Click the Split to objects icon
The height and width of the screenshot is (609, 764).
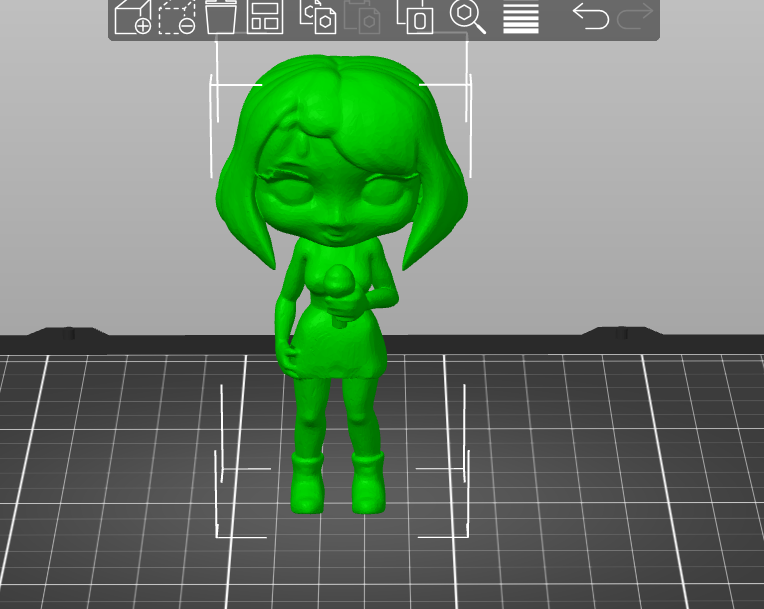(415, 17)
